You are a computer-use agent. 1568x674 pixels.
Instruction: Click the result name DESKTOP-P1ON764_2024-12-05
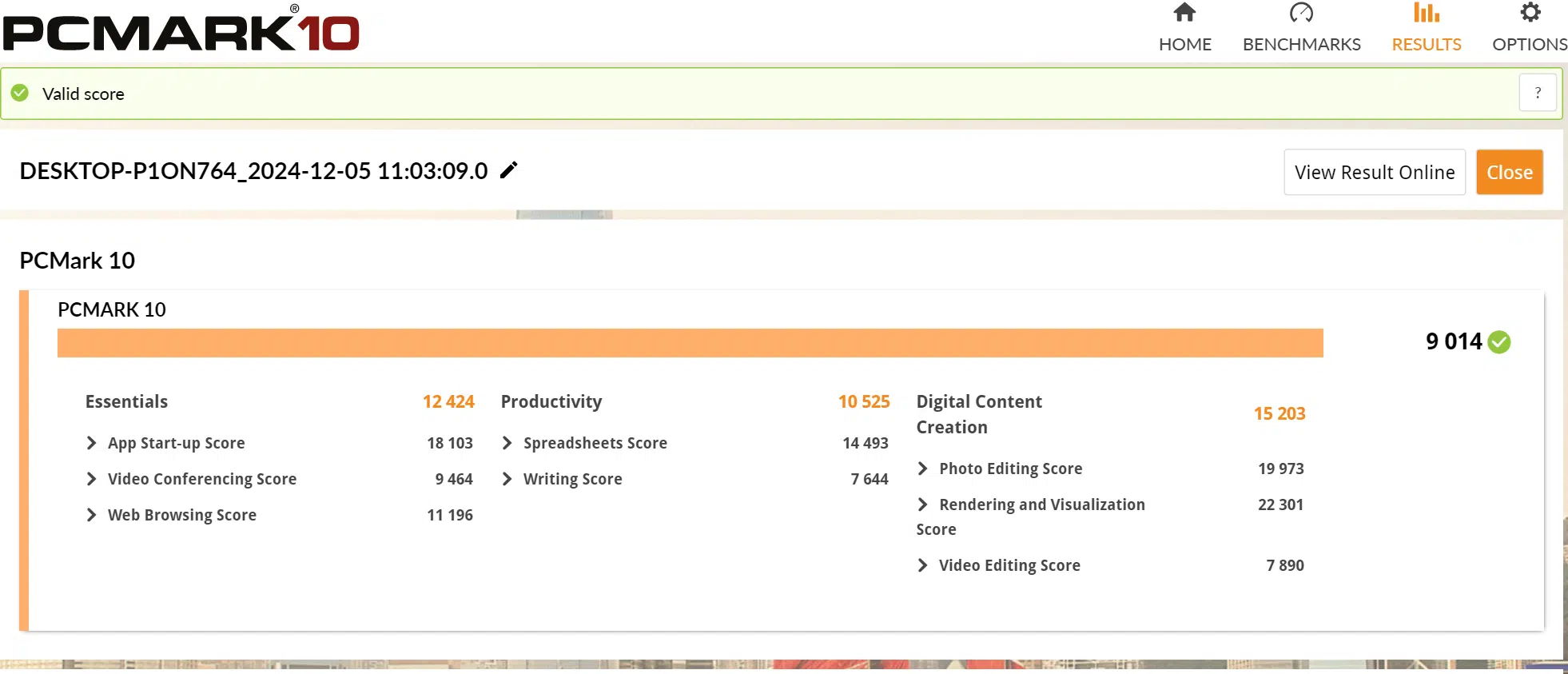[x=253, y=170]
